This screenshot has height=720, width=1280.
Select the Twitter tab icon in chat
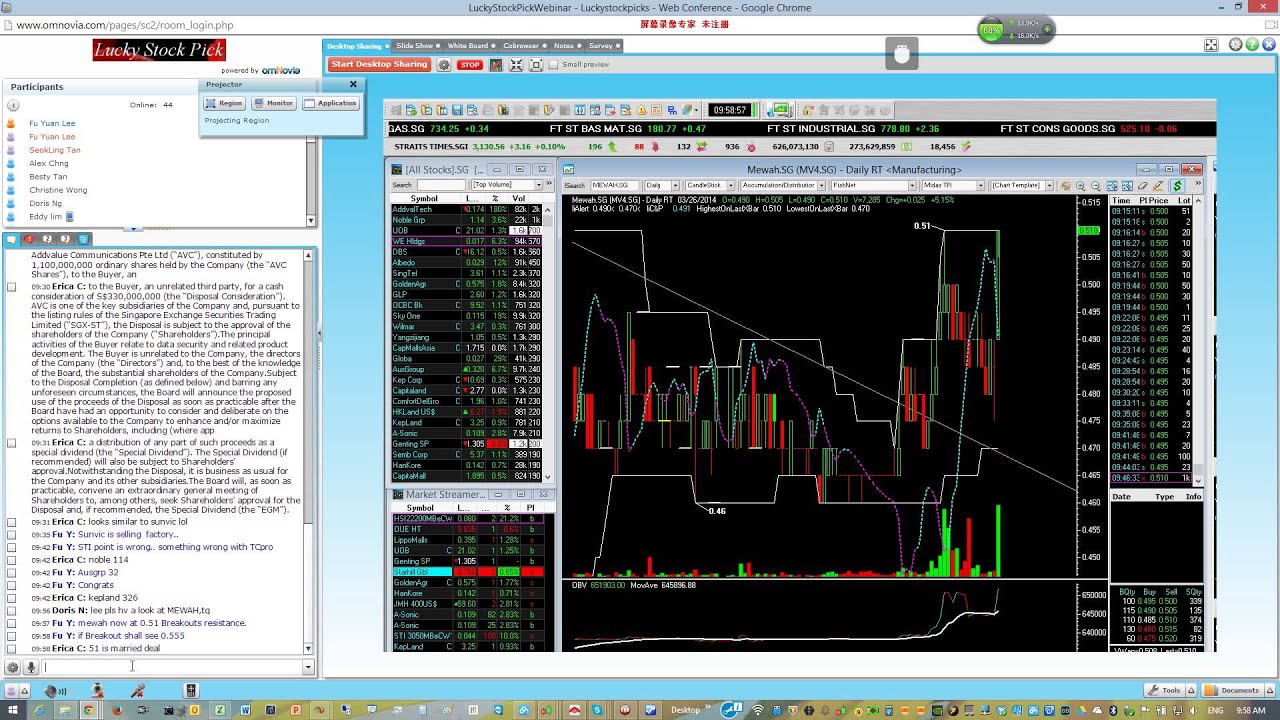(84, 239)
